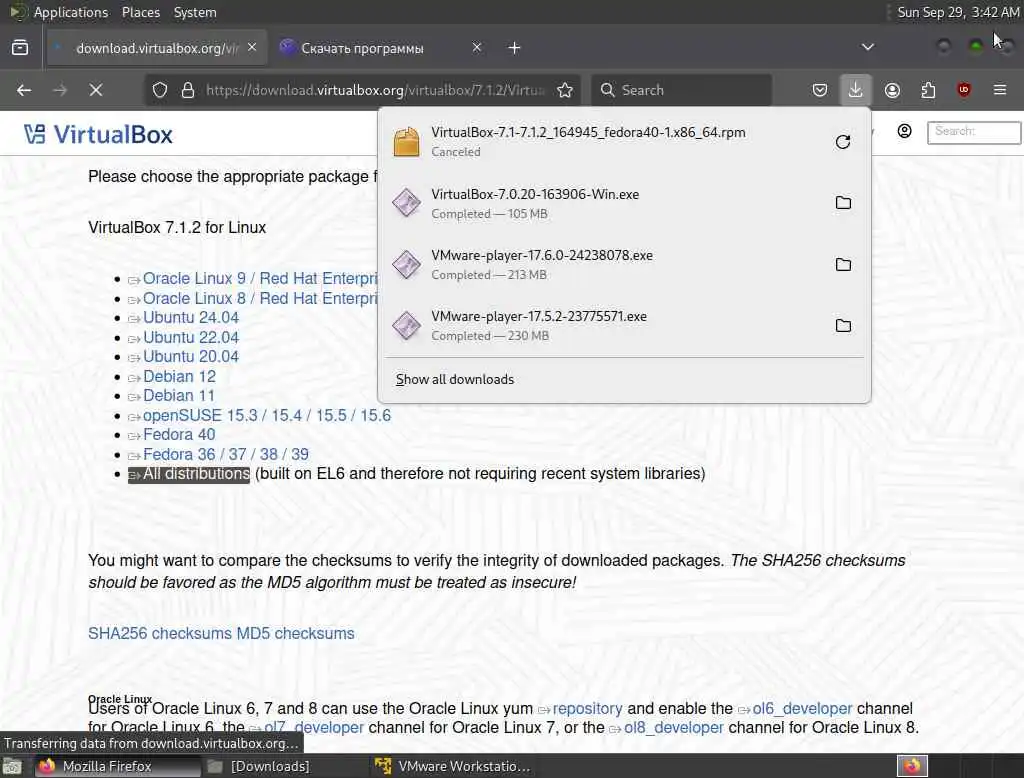
Task: Click Show all downloads
Action: pyautogui.click(x=455, y=380)
